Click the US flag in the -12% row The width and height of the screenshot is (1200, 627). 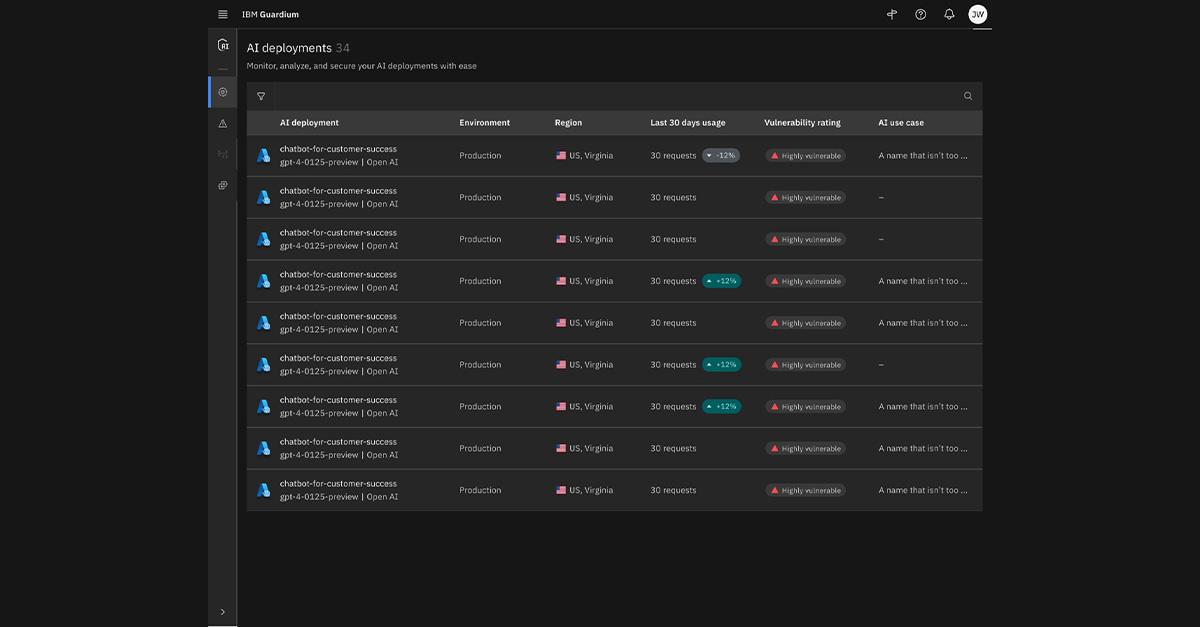pyautogui.click(x=561, y=155)
